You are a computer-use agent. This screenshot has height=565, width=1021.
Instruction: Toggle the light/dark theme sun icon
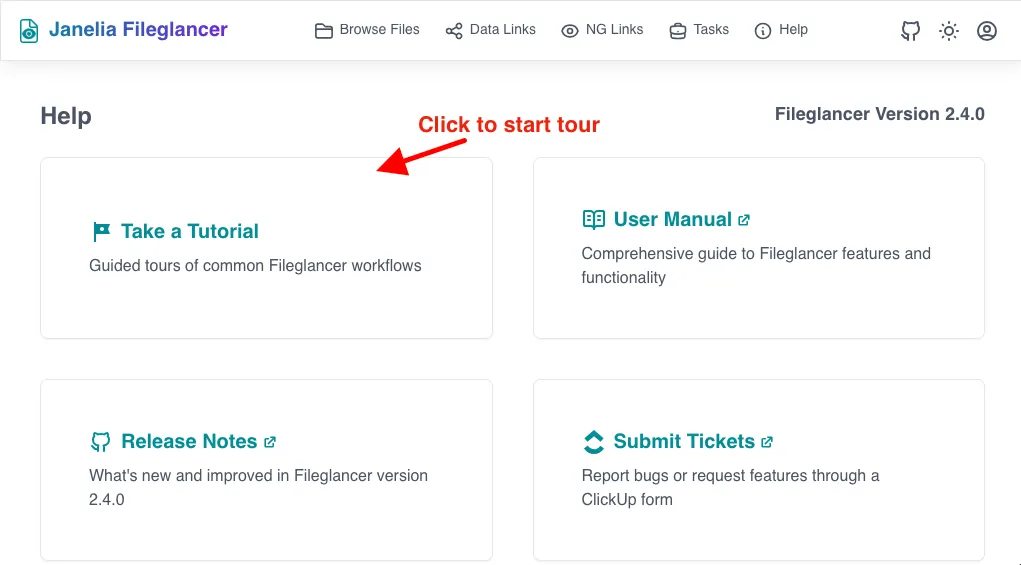(949, 31)
